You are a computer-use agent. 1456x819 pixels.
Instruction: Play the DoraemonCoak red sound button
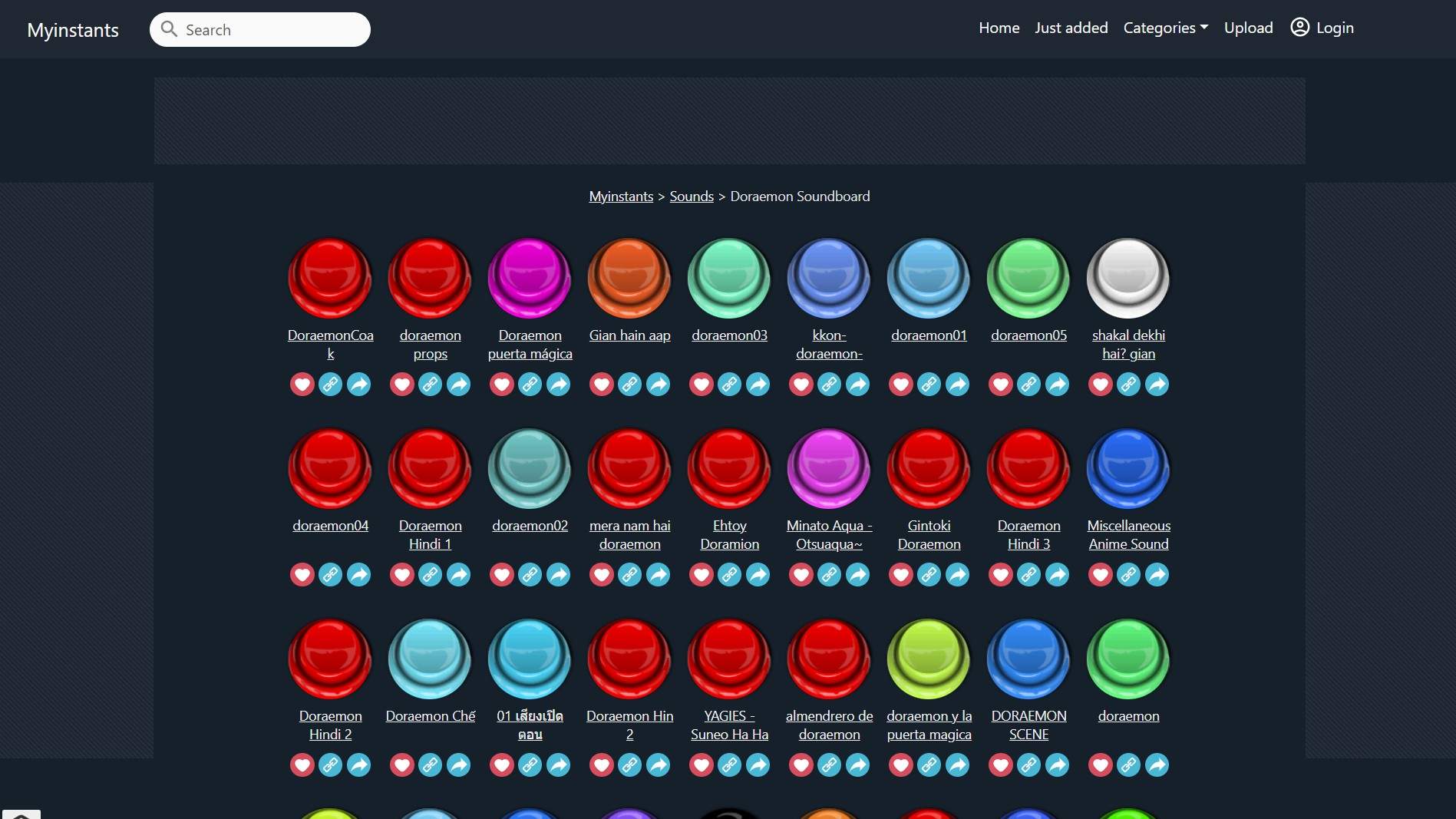pos(330,278)
